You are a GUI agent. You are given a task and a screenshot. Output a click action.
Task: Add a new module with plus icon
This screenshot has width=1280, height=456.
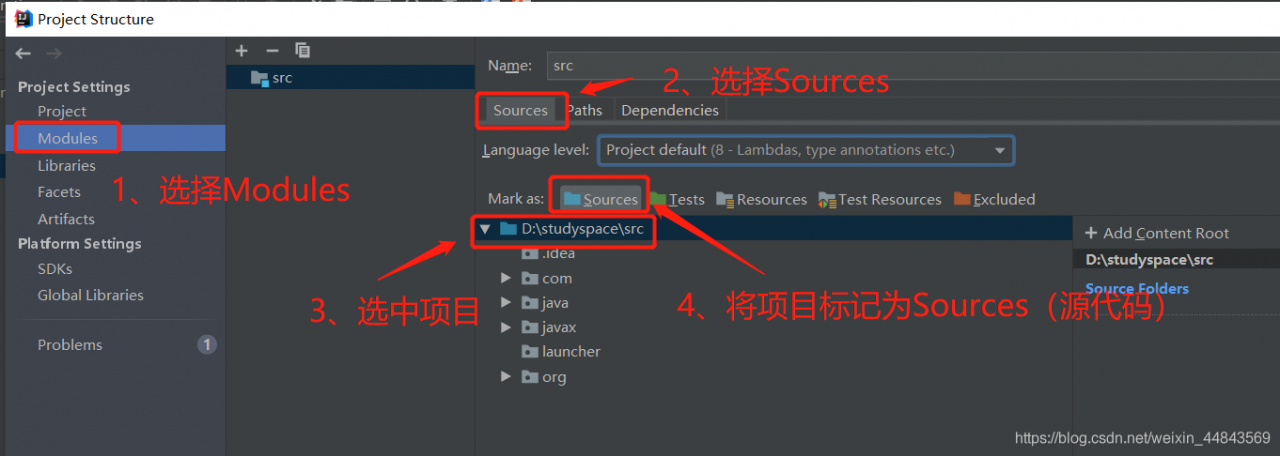click(241, 50)
